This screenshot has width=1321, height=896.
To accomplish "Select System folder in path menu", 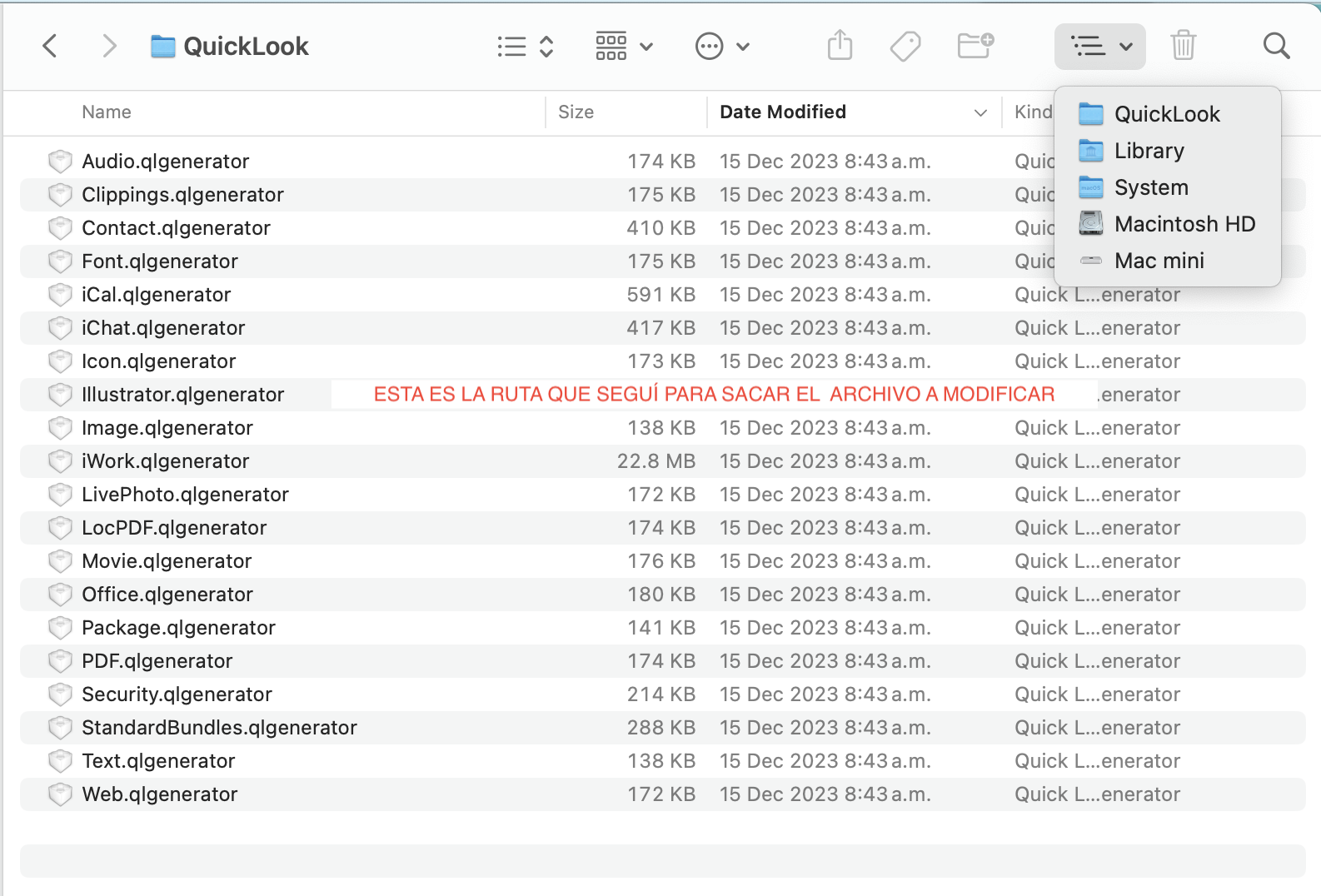I will coord(1151,187).
